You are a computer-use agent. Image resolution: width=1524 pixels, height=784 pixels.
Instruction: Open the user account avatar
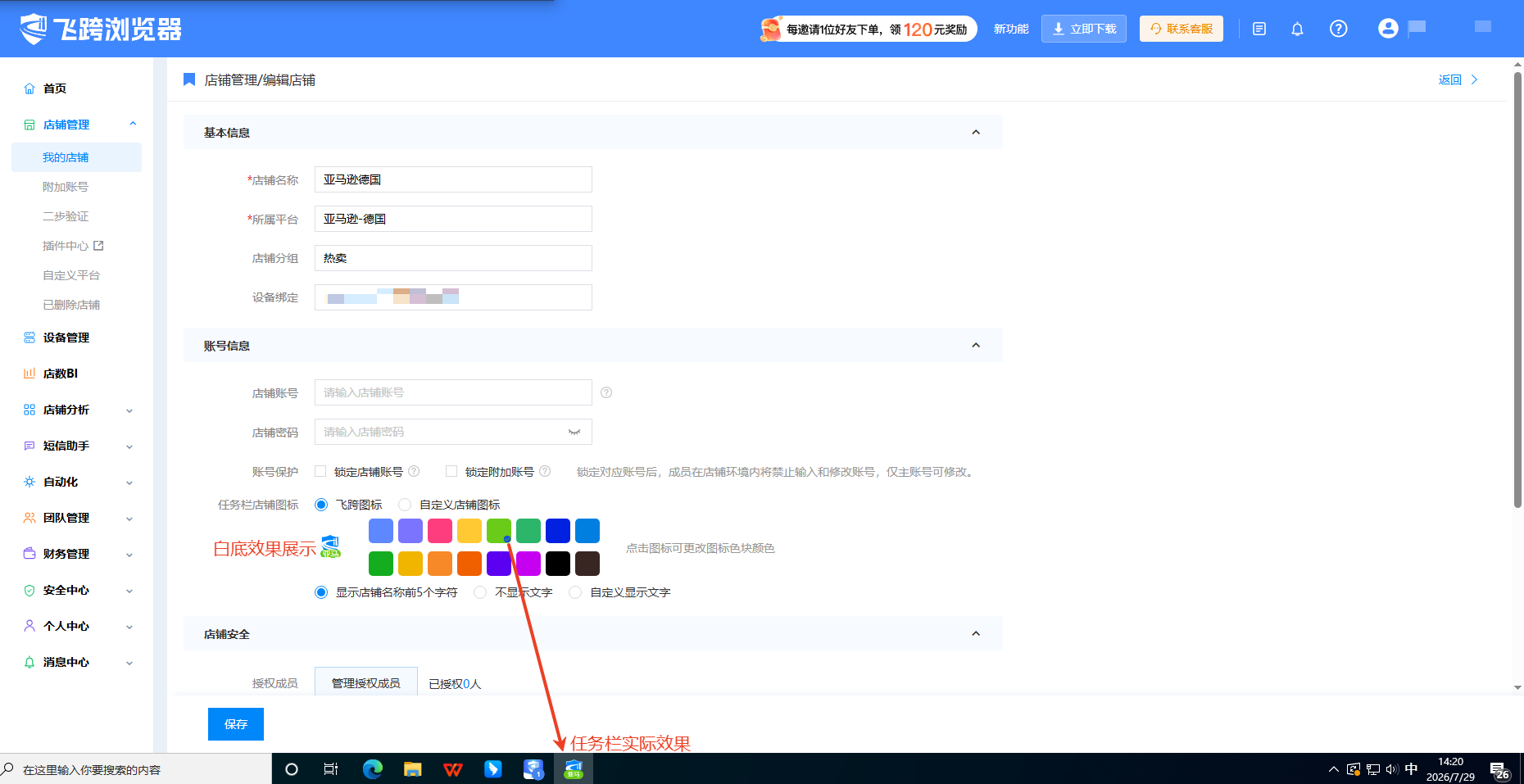click(x=1388, y=29)
